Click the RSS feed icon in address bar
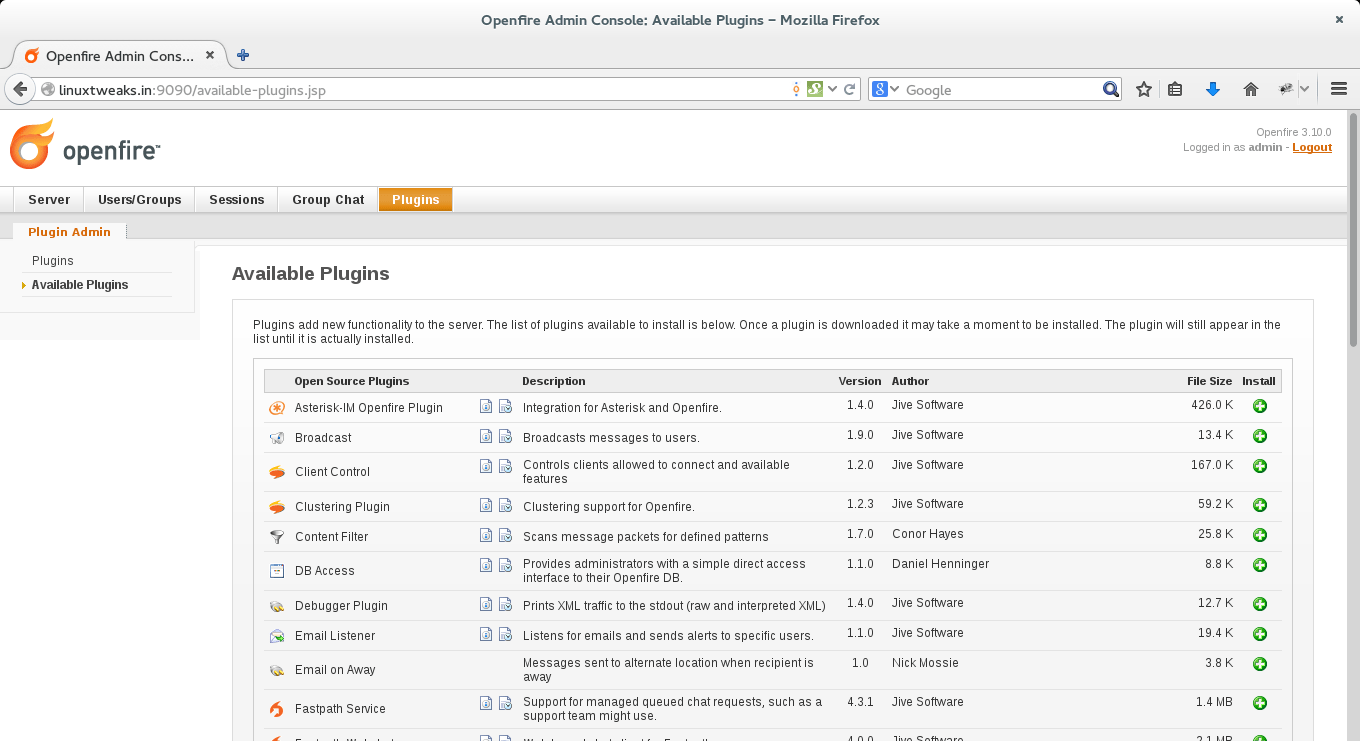 (x=796, y=89)
